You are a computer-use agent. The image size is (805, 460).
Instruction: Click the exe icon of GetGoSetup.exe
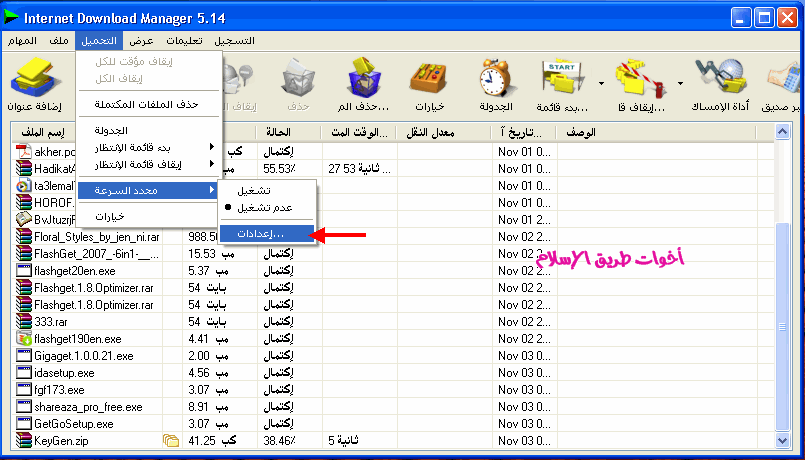pos(24,423)
